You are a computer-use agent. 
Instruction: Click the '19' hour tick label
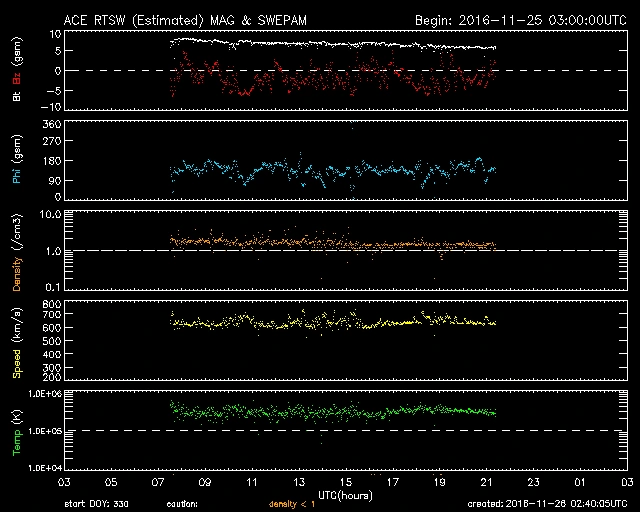[x=440, y=482]
